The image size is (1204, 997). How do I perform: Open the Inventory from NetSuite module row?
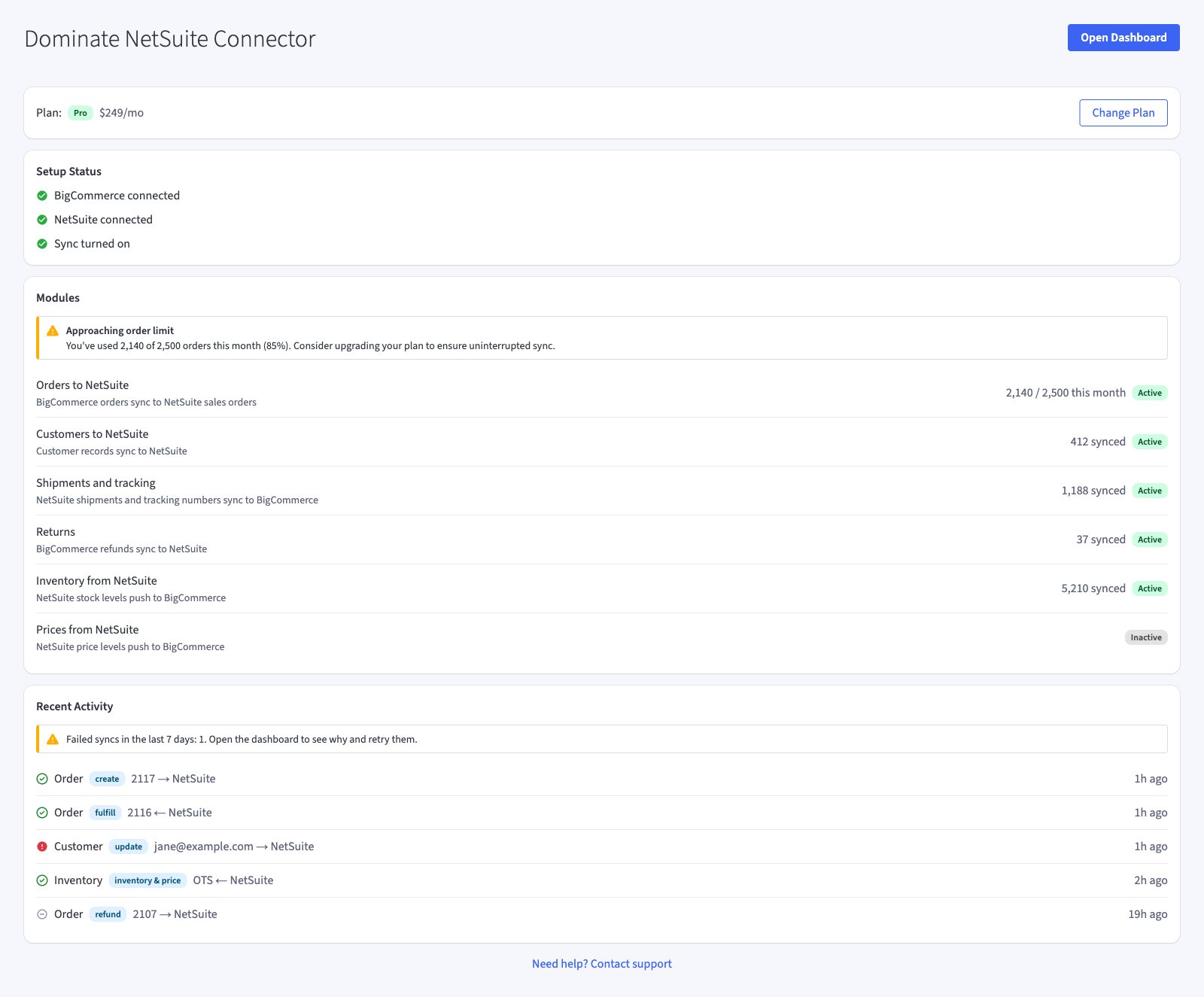click(x=602, y=588)
